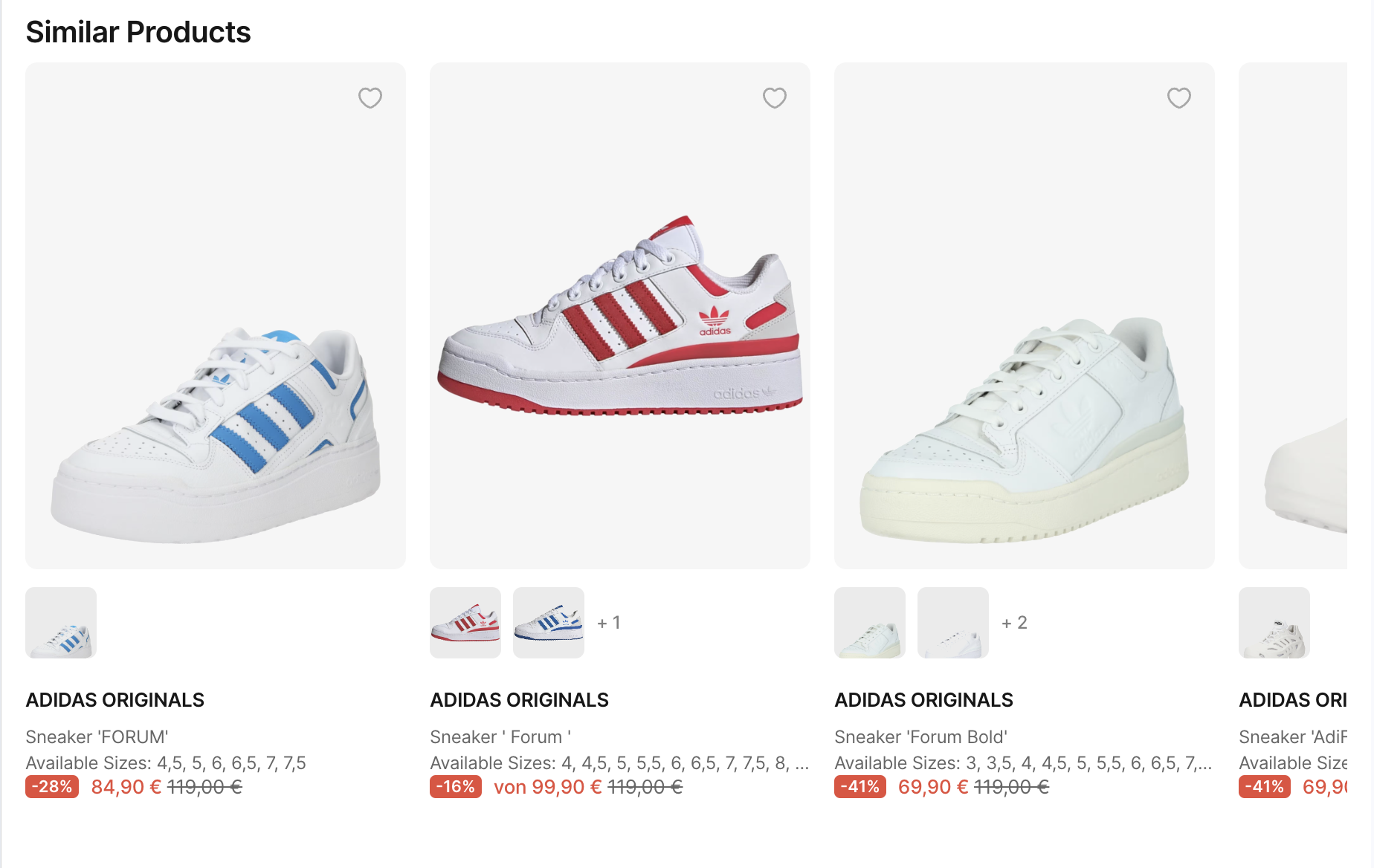
Task: Click the -41% badge on Forum Bold
Action: point(860,787)
